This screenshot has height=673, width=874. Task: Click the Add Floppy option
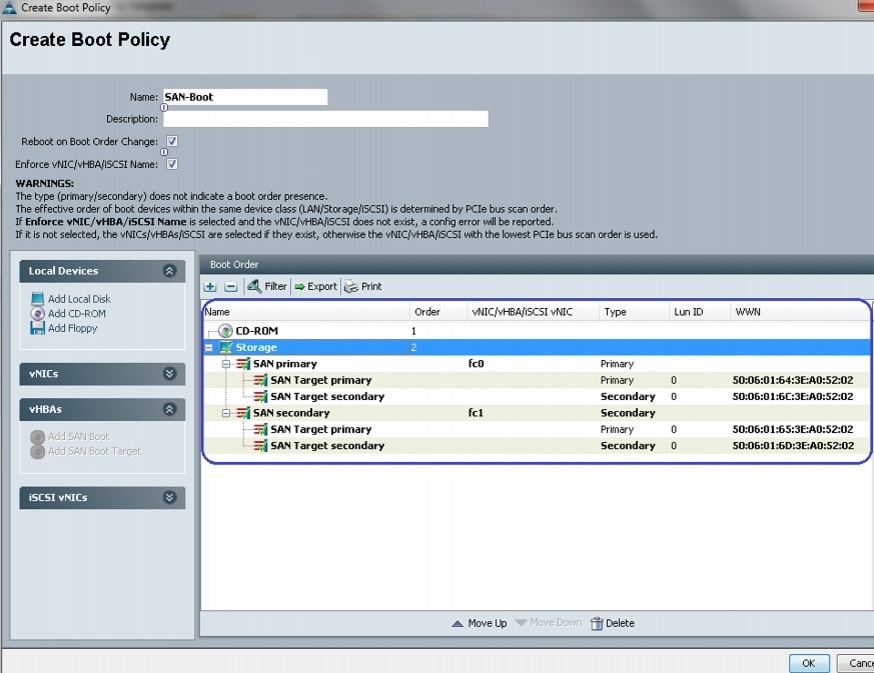tap(72, 328)
